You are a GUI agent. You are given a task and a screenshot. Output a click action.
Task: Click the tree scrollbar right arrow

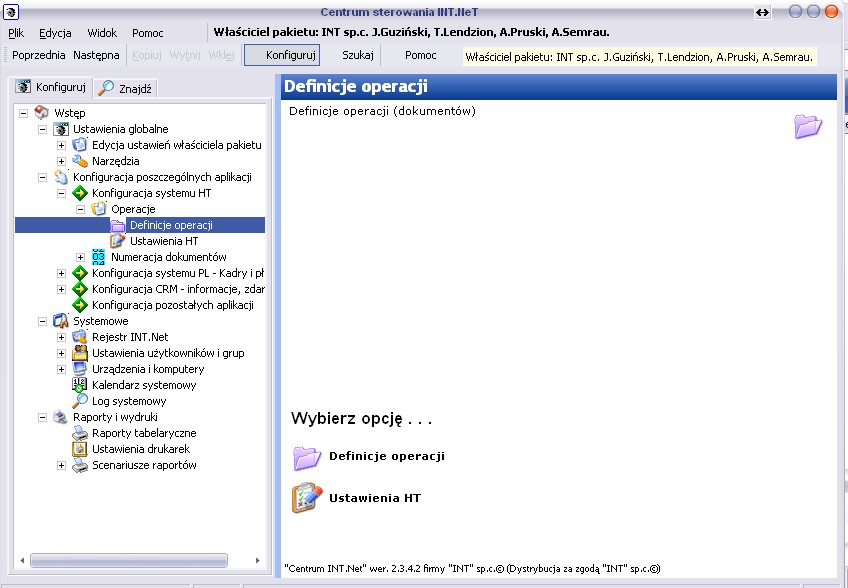(x=257, y=560)
